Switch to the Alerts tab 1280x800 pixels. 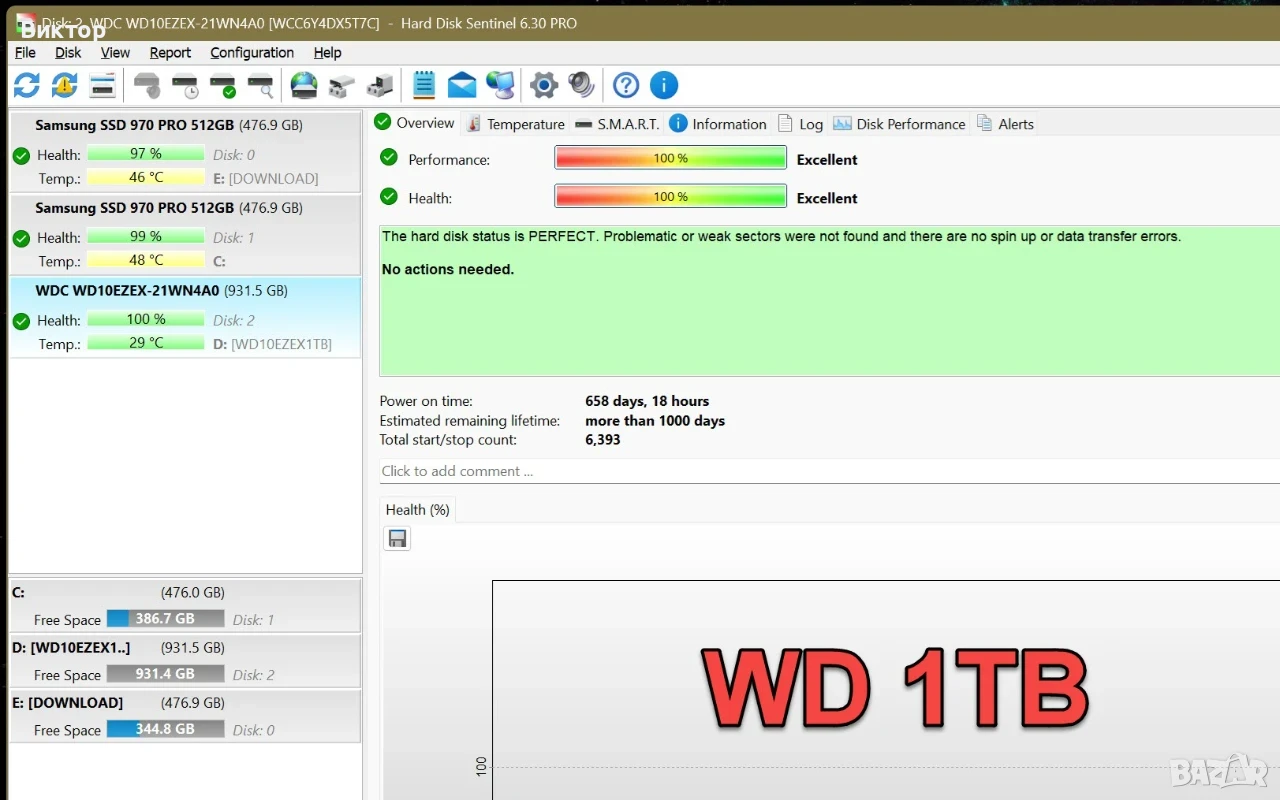1005,124
